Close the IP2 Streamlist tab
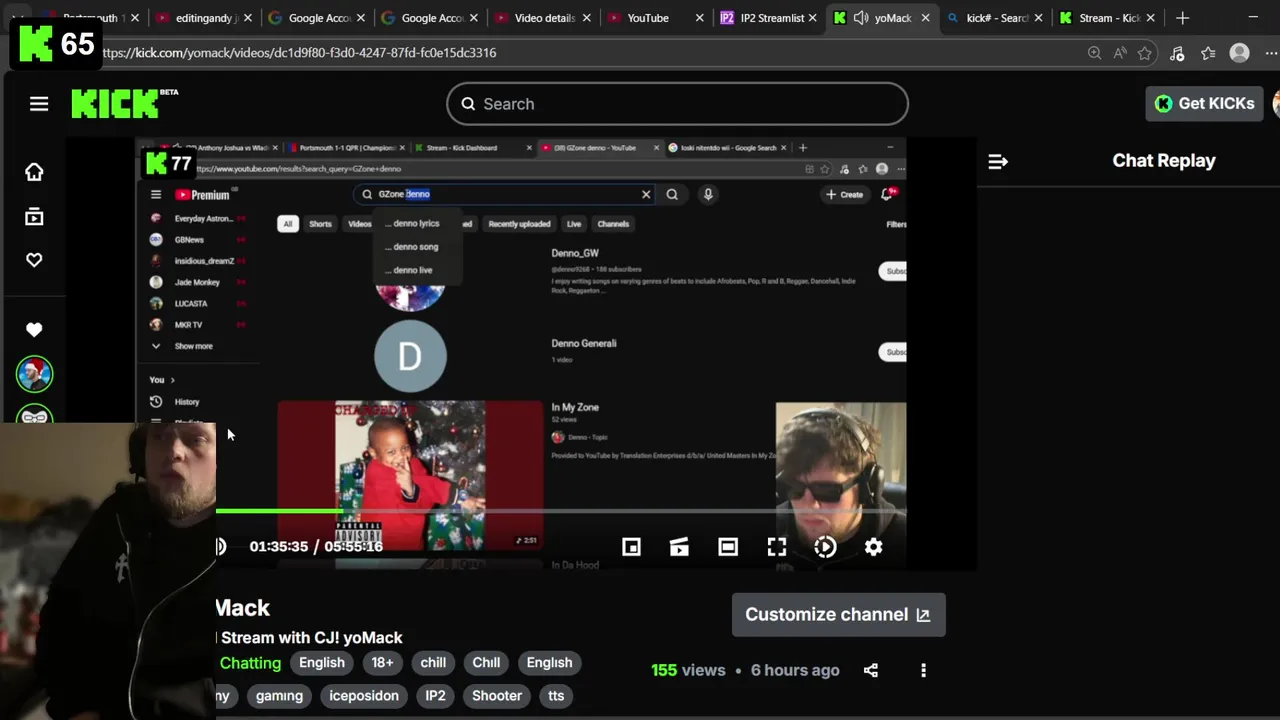The image size is (1280, 720). [813, 18]
